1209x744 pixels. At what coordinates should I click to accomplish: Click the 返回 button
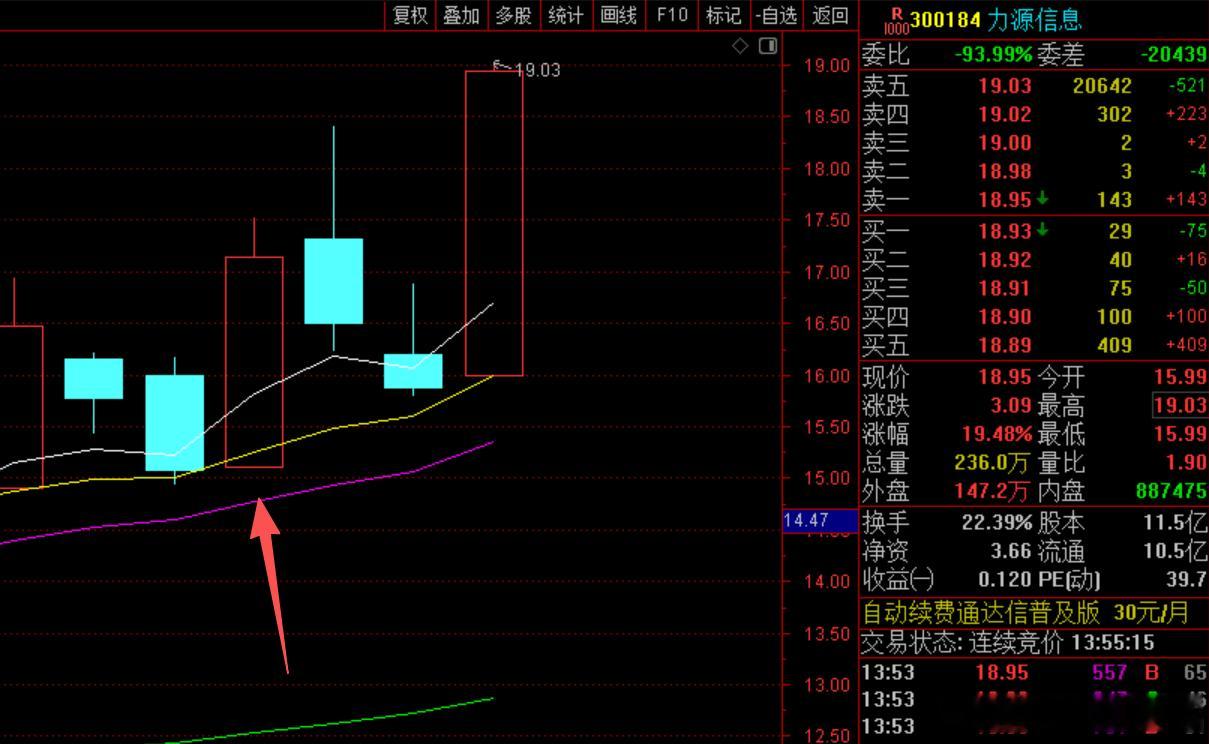point(831,15)
